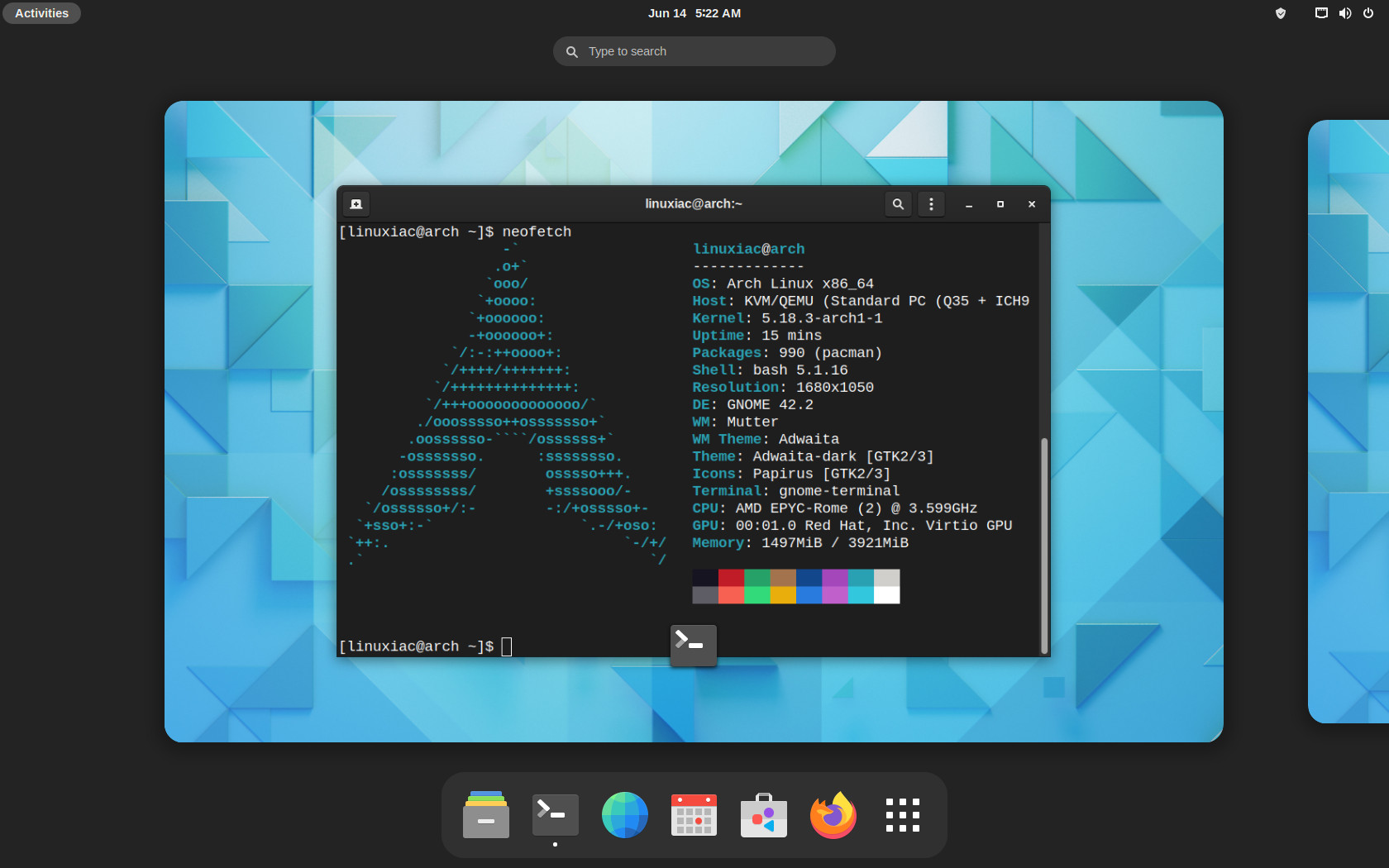Focus the Type to search field

(694, 51)
